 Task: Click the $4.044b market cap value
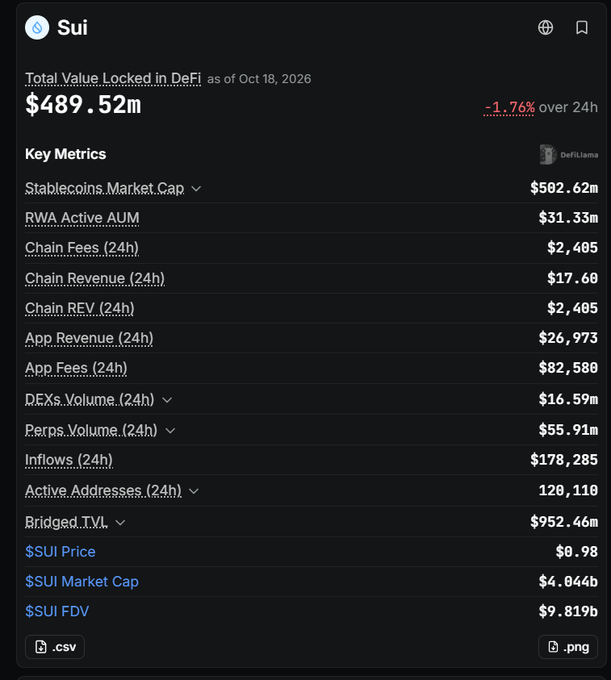click(568, 581)
